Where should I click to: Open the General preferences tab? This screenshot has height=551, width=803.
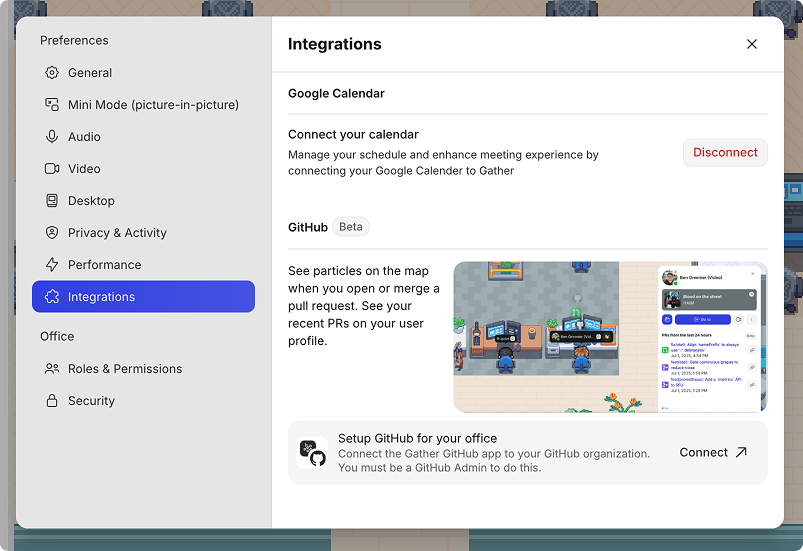tap(143, 73)
